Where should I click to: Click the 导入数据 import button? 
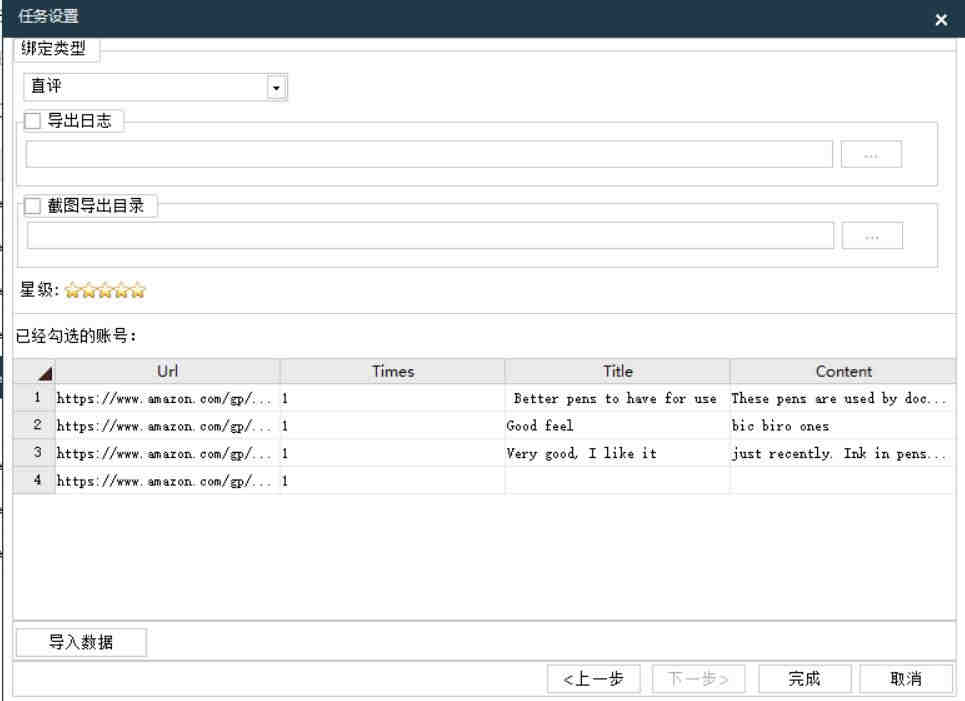(81, 643)
